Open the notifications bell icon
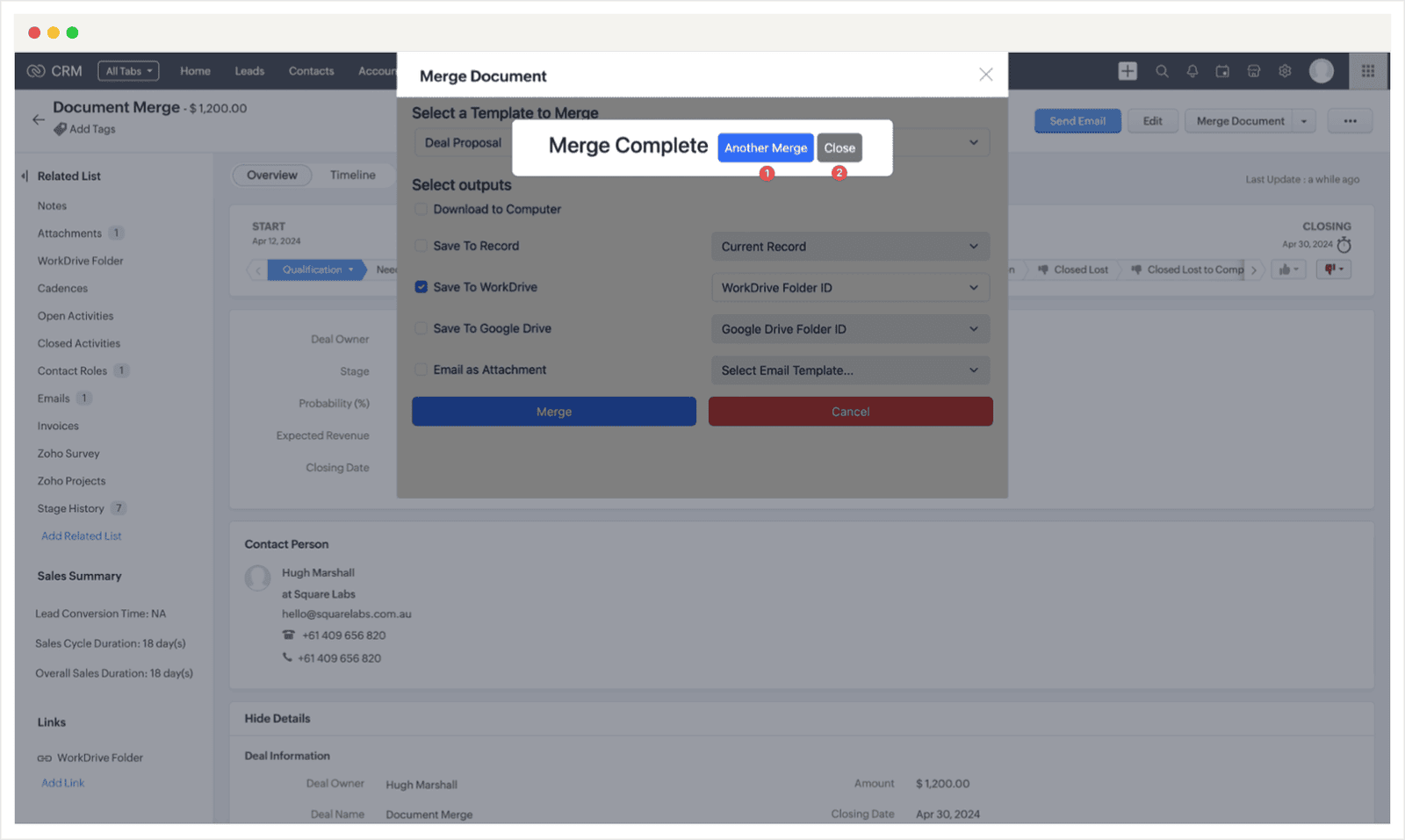The width and height of the screenshot is (1405, 840). 1192,71
